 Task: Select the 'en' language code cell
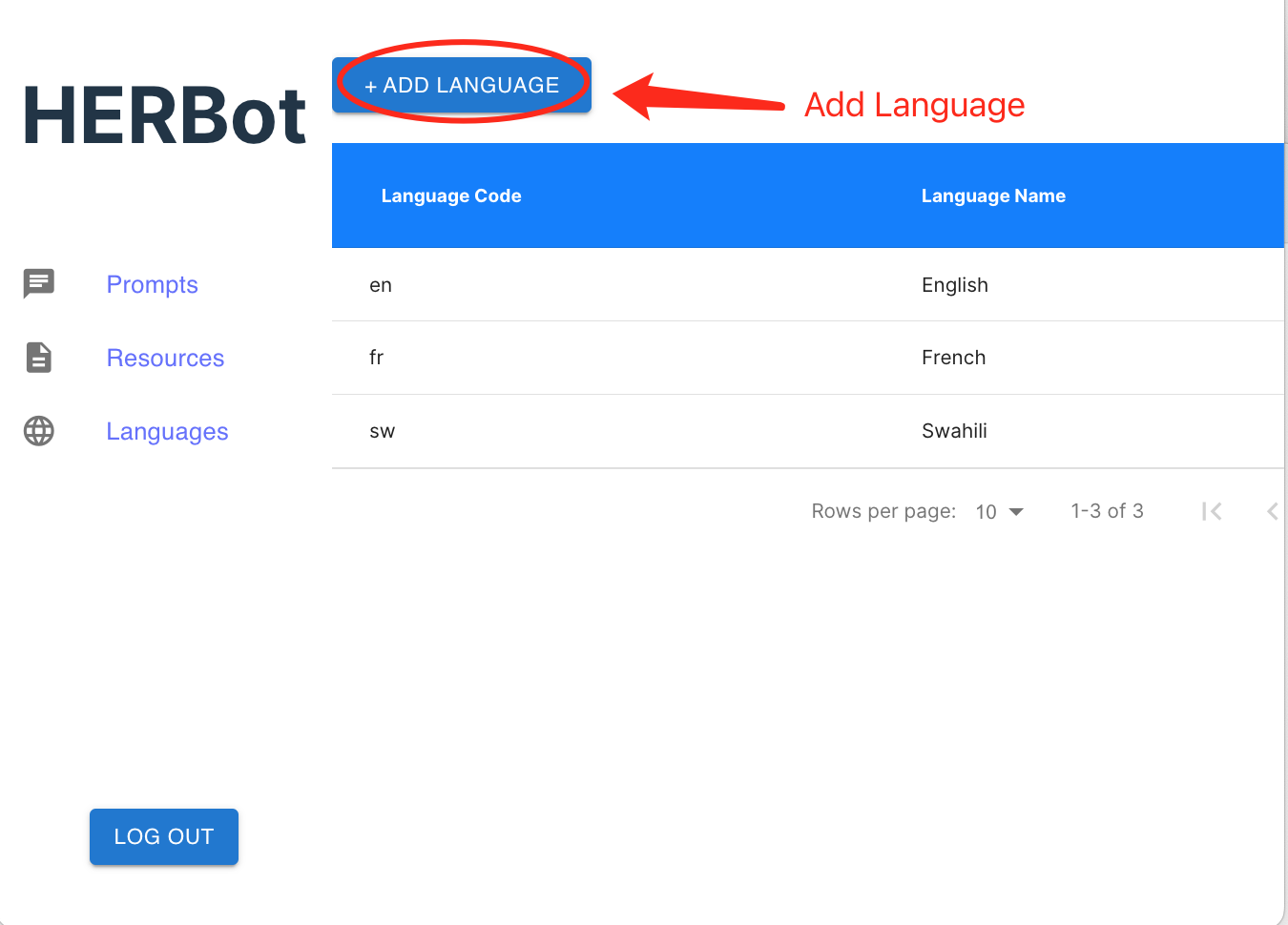click(381, 285)
